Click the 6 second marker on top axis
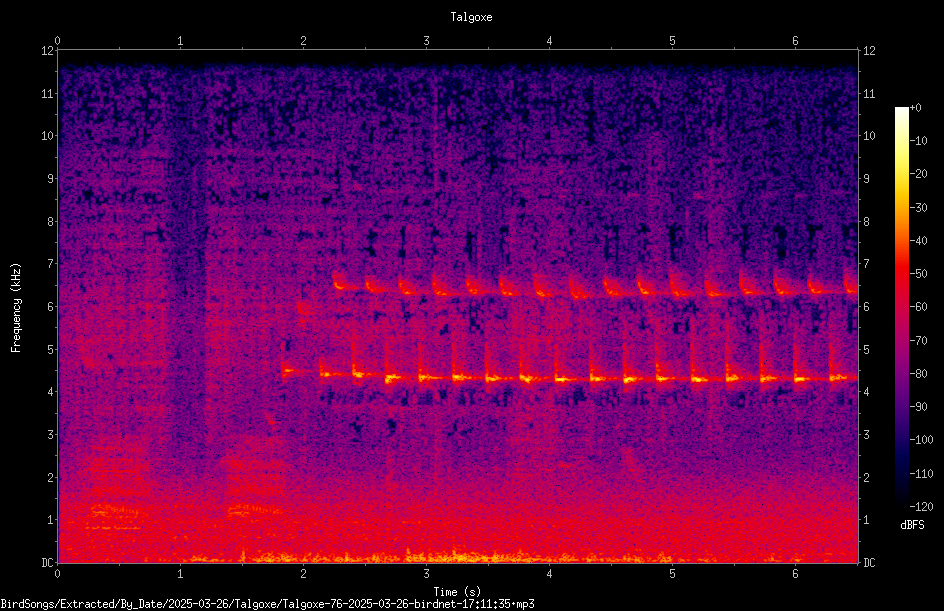This screenshot has height=611, width=944. click(795, 41)
